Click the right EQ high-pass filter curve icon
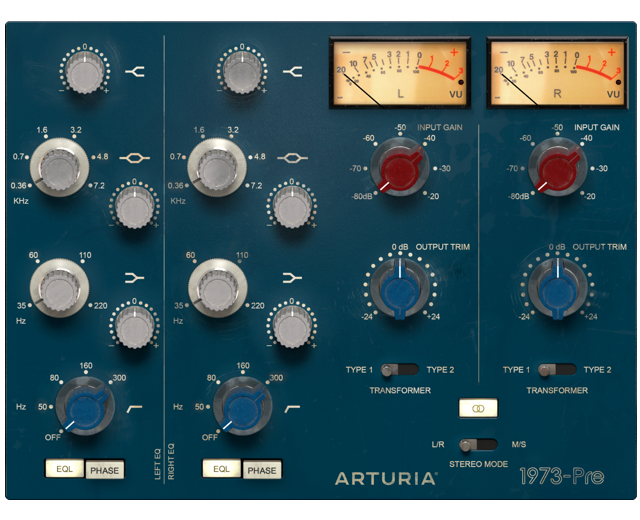 (x=292, y=408)
